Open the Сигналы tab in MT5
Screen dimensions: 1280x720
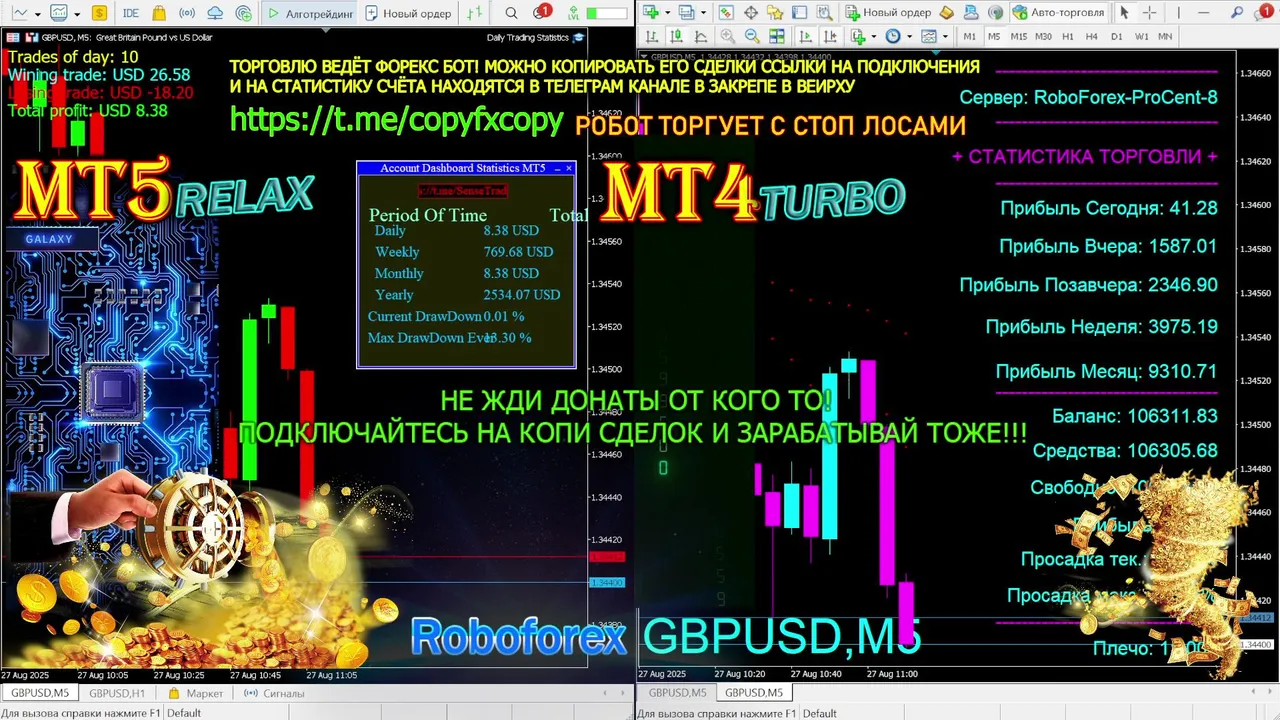coord(274,693)
